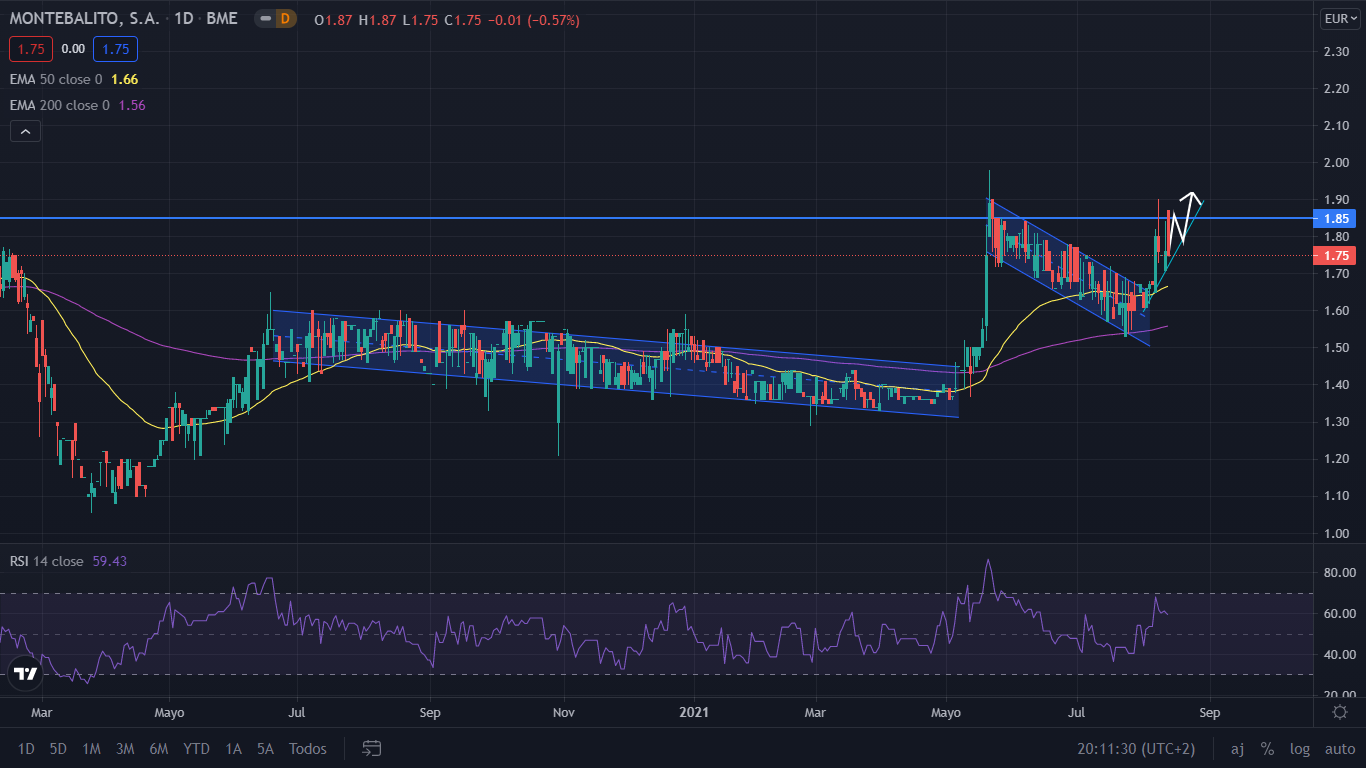Select the 5A time range
This screenshot has width=1366, height=768.
click(265, 749)
